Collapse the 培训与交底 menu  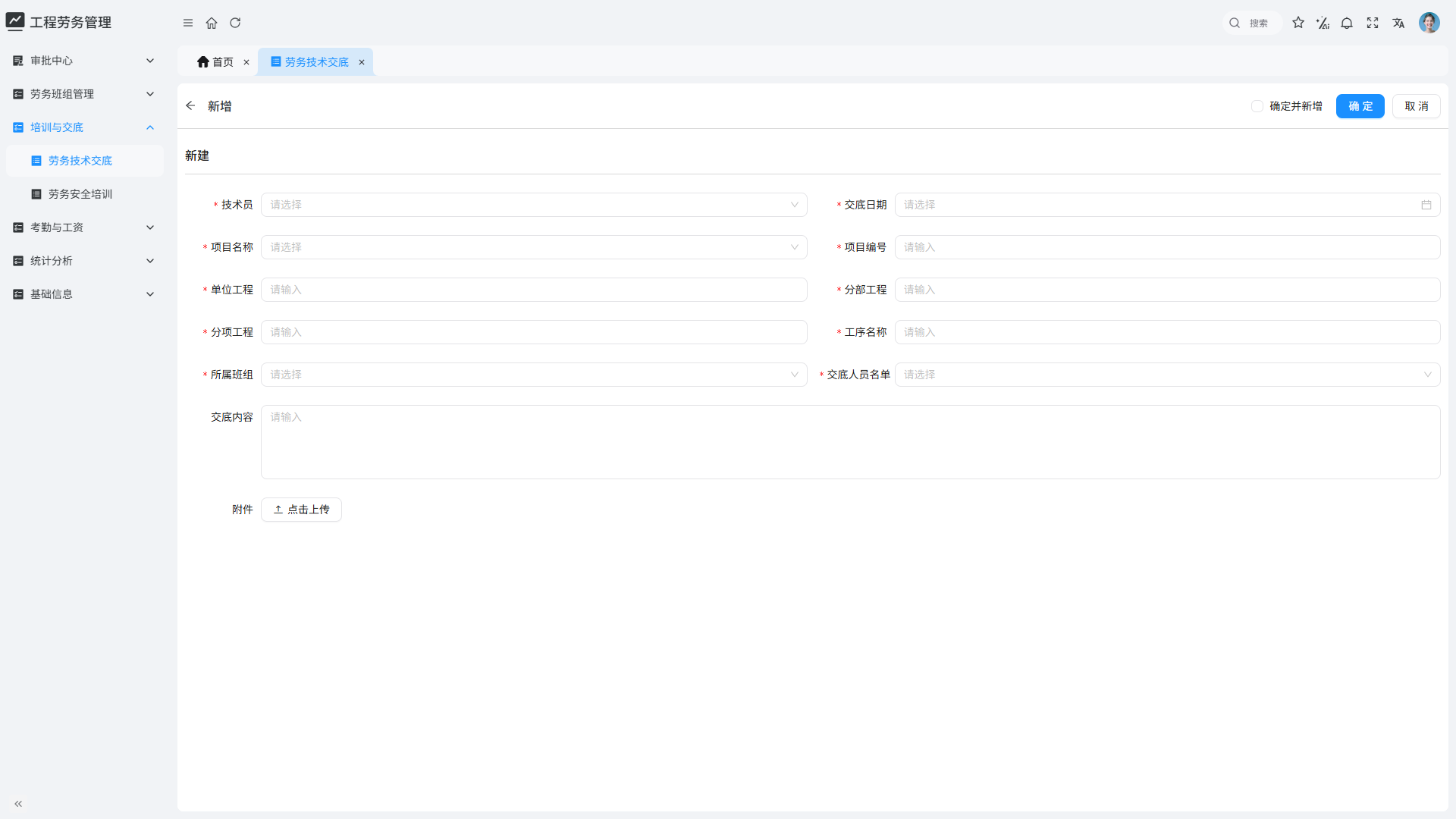tap(85, 127)
